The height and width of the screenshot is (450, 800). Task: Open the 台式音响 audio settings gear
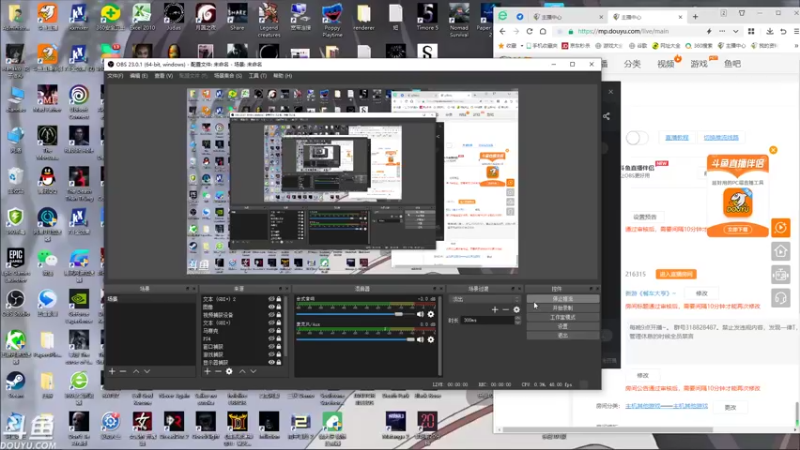(x=431, y=314)
